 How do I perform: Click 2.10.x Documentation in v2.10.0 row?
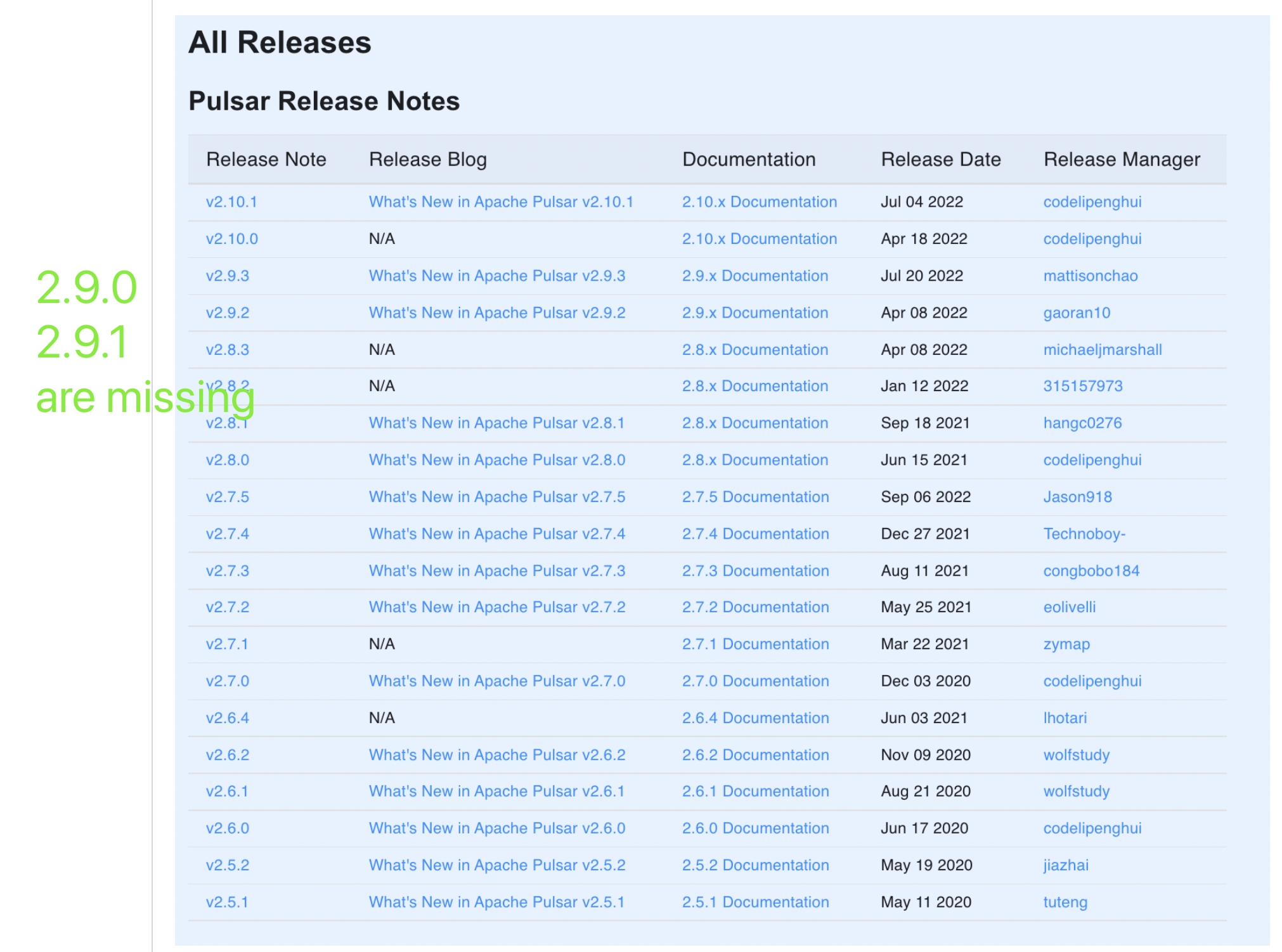click(759, 239)
